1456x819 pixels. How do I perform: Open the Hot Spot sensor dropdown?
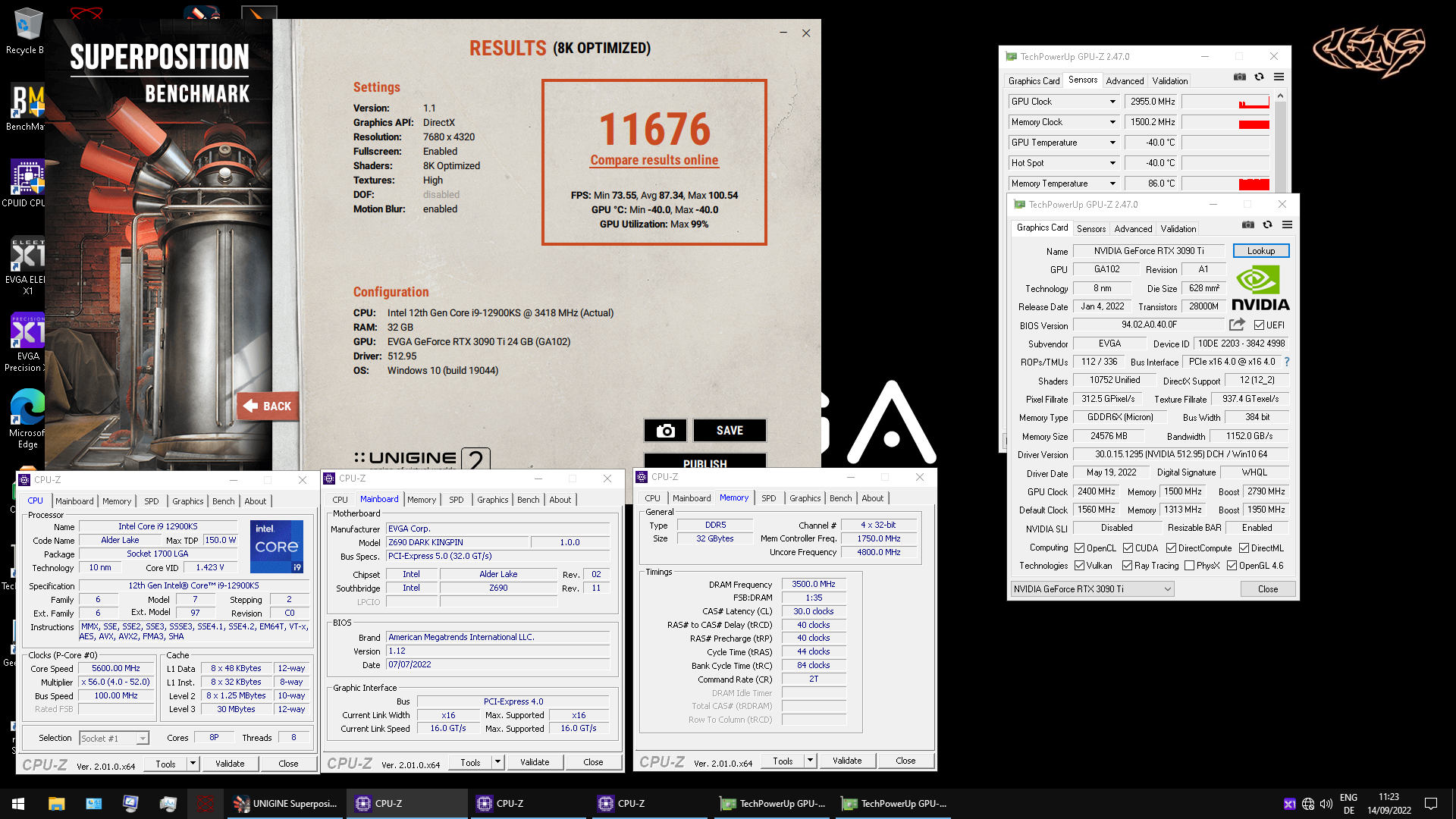coord(1112,163)
